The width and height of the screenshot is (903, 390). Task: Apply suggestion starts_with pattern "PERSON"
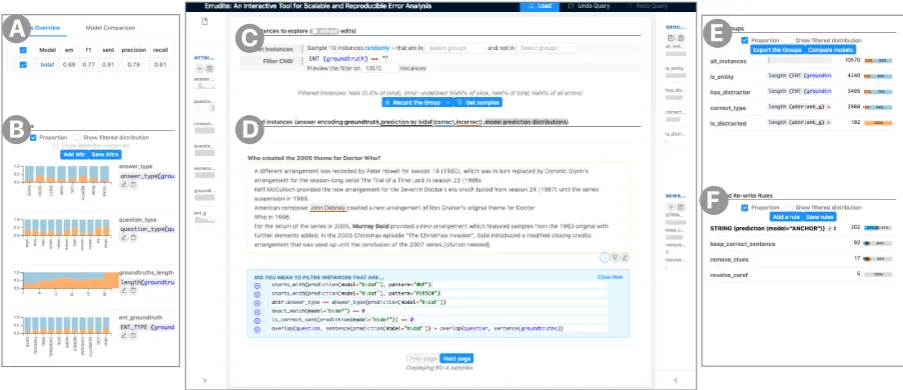(257, 294)
